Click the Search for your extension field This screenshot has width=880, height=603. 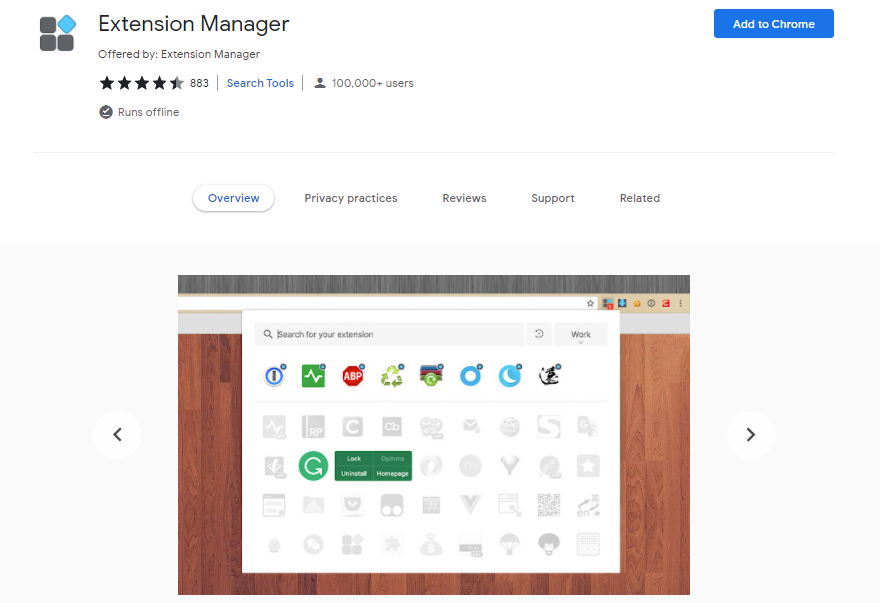(390, 334)
